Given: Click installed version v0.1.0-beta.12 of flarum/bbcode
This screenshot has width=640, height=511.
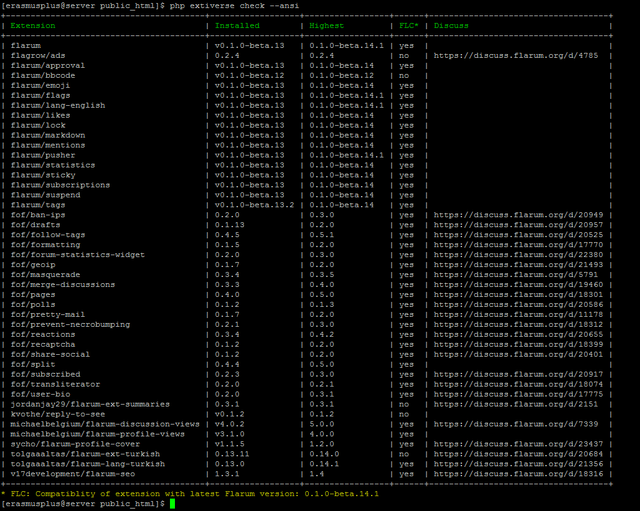Looking at the screenshot, I should pos(250,76).
